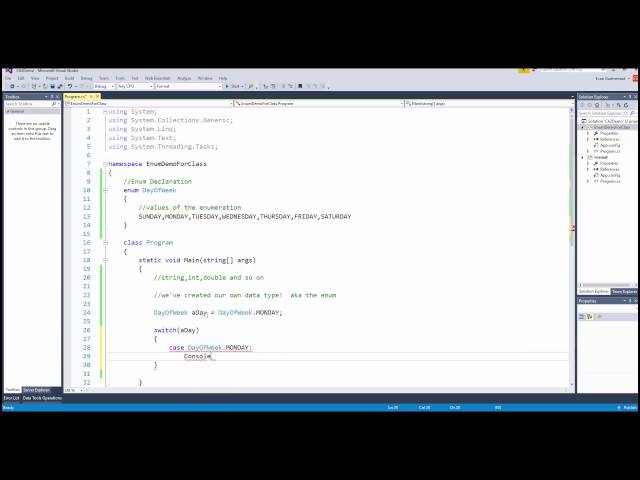The width and height of the screenshot is (640, 480).
Task: Click the editor vertical scrollbar
Action: point(572,247)
